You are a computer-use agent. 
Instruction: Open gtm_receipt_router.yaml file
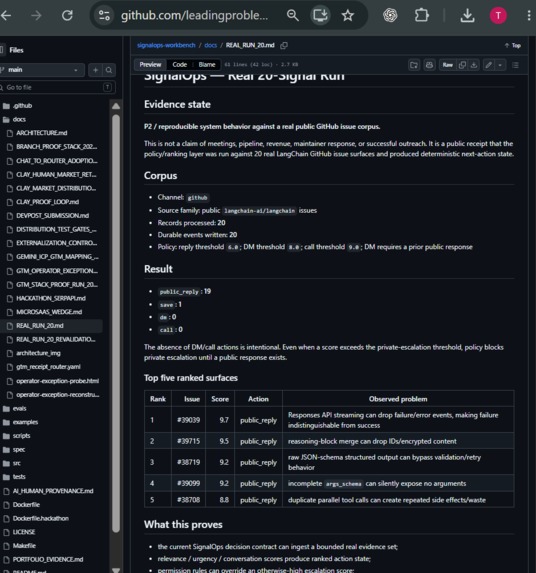(x=48, y=367)
